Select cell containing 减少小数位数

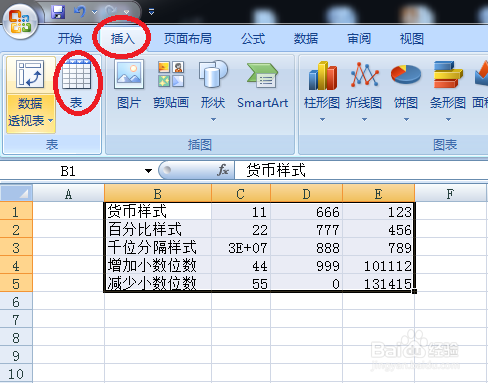tap(158, 283)
